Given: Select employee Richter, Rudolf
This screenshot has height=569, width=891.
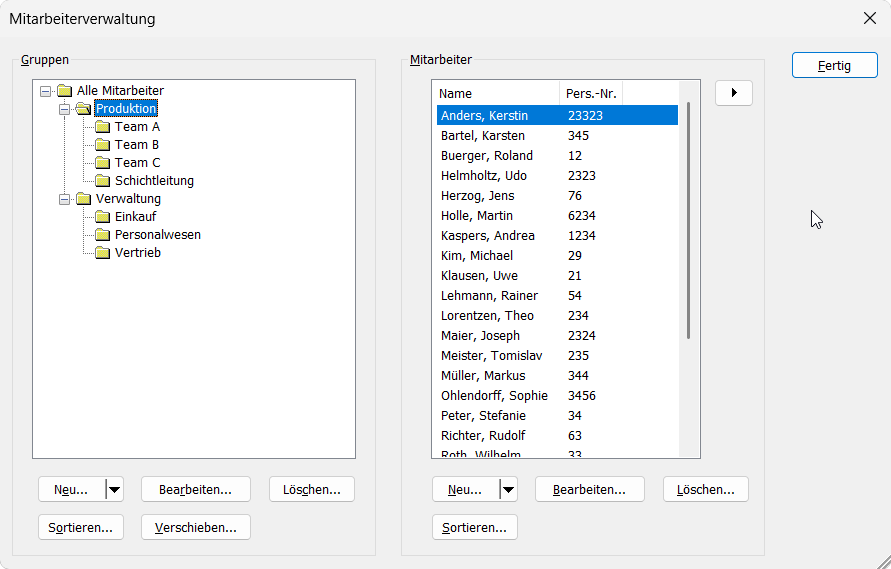Looking at the screenshot, I should click(557, 435).
